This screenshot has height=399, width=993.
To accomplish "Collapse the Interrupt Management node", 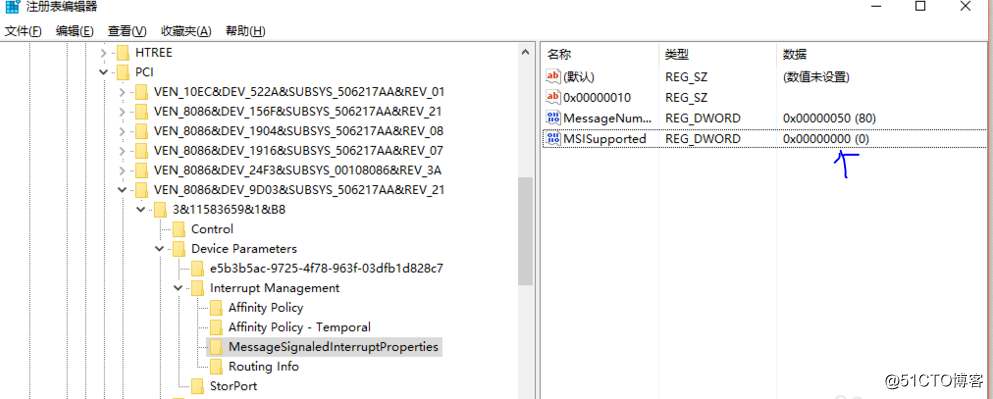I will click(179, 288).
